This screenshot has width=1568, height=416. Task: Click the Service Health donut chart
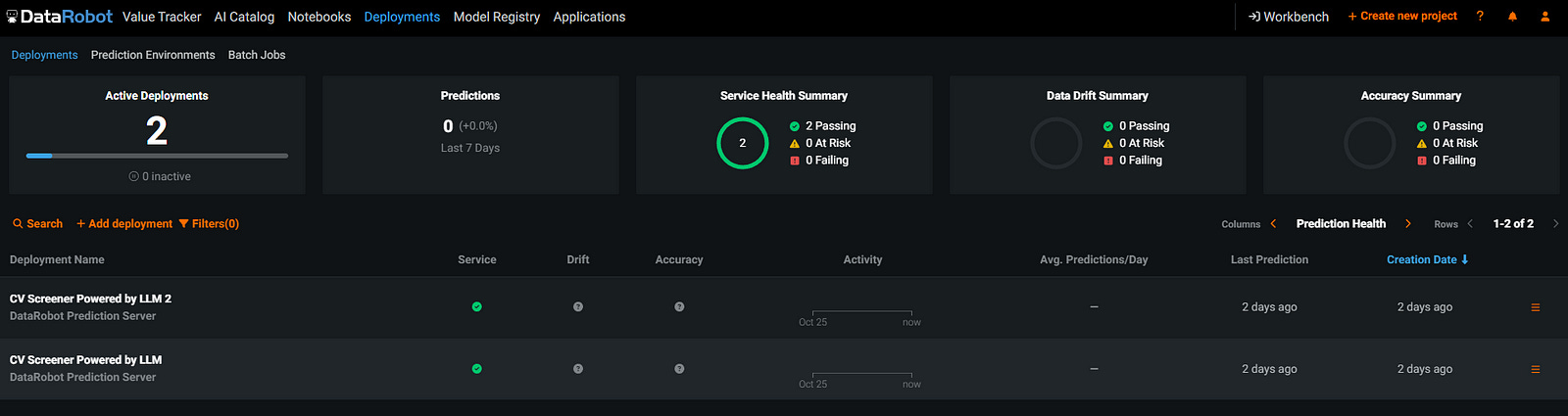pos(743,143)
